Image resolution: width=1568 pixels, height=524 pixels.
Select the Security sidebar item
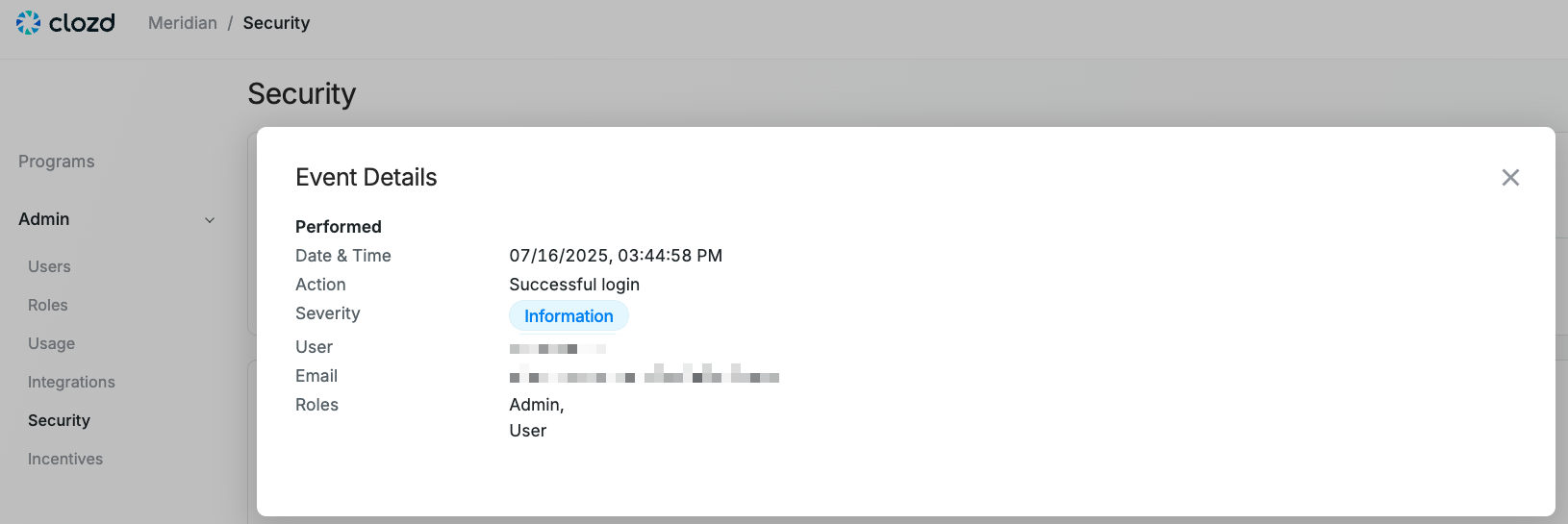[x=59, y=420]
